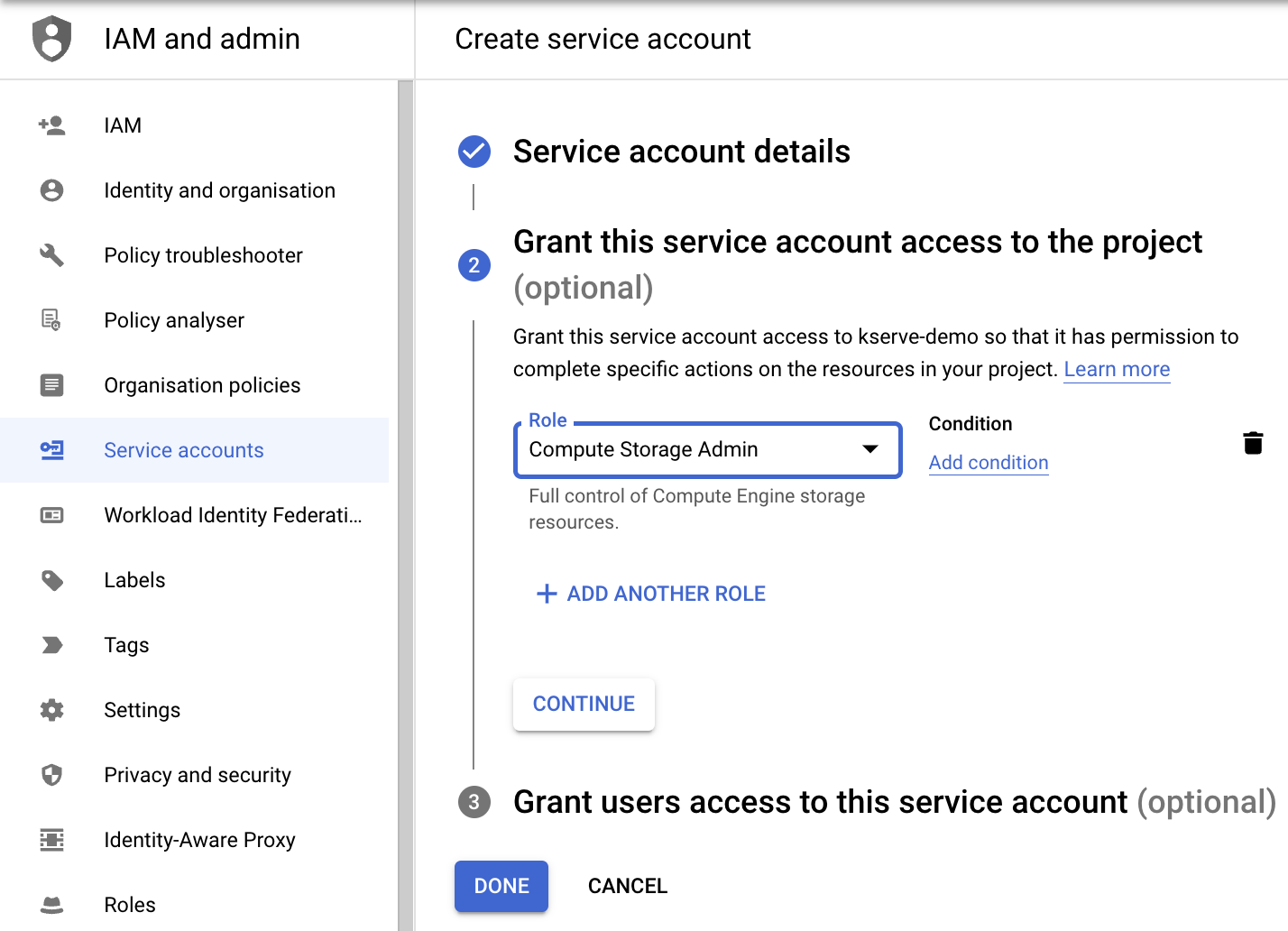Click the Privacy and security shield icon
The height and width of the screenshot is (931, 1288).
51,775
